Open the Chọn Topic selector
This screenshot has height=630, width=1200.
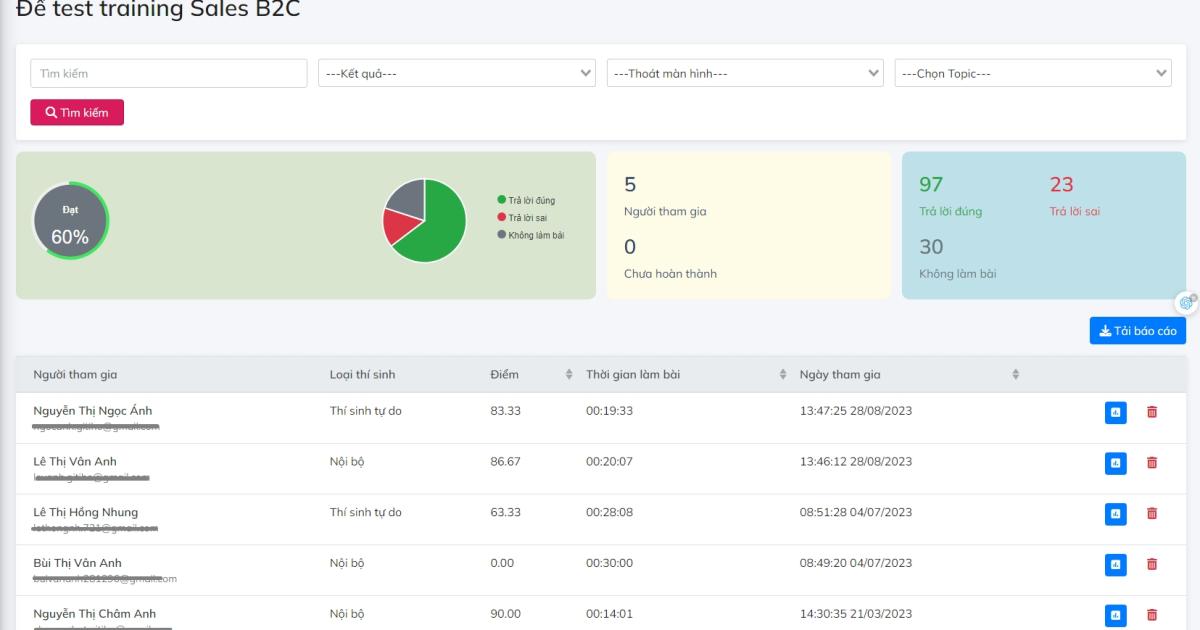1033,72
